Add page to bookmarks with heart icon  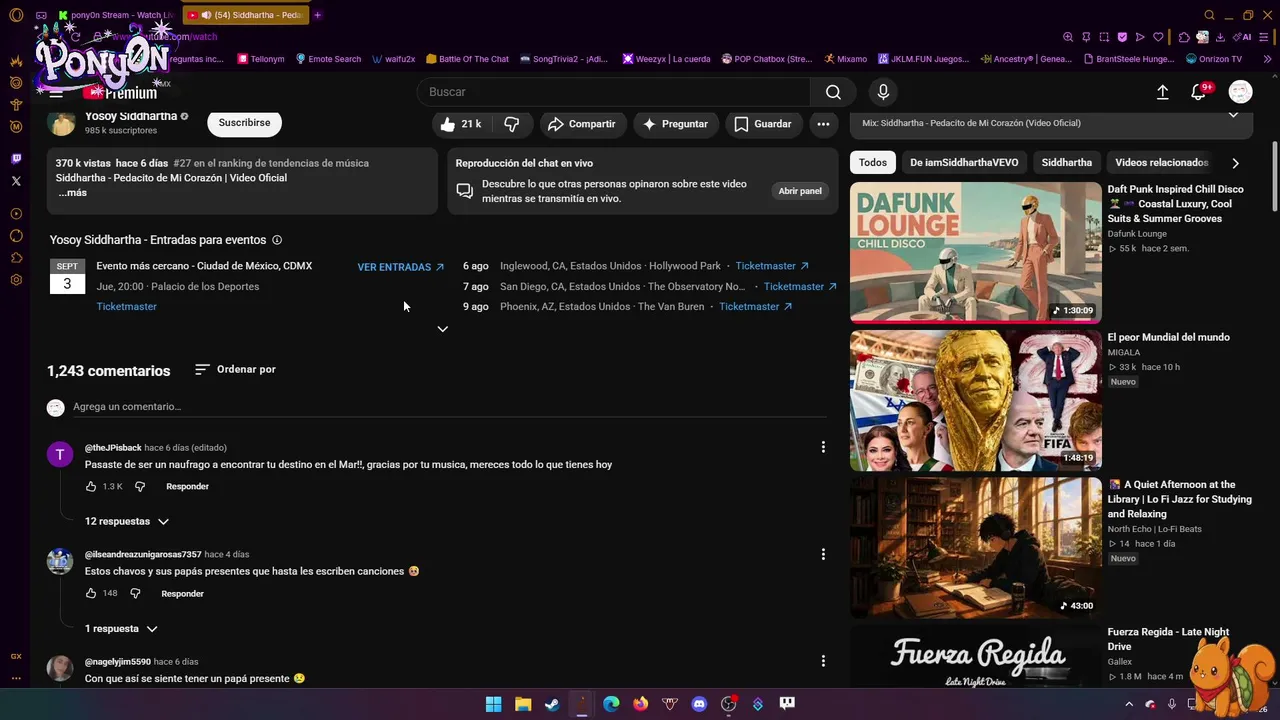click(1158, 37)
